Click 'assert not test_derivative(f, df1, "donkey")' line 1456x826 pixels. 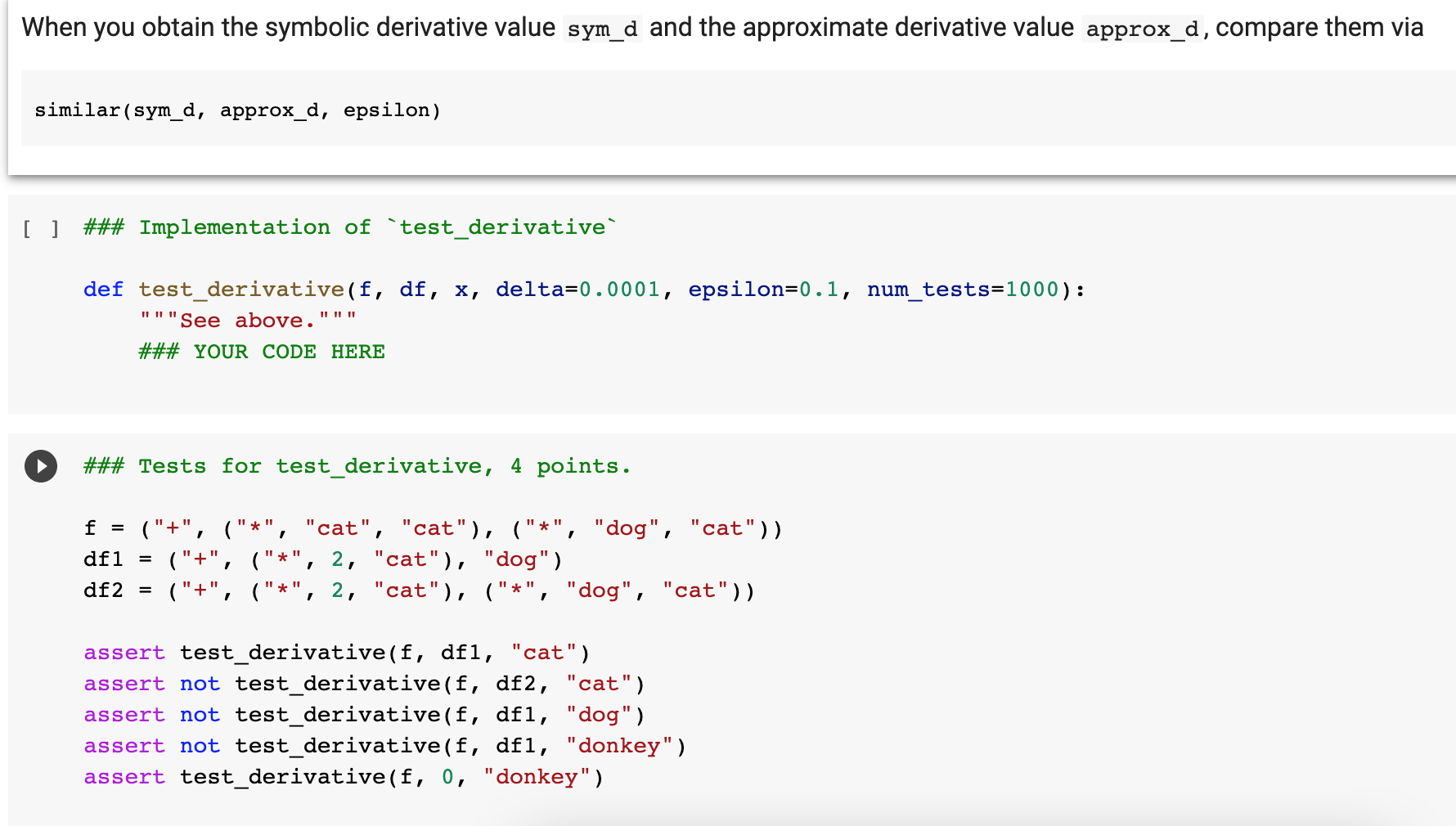pyautogui.click(x=384, y=746)
